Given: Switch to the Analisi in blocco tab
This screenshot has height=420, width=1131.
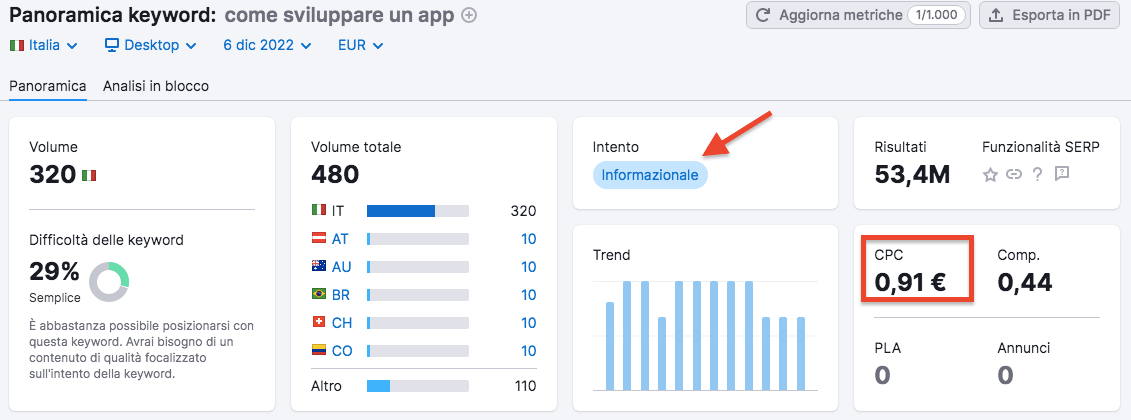Looking at the screenshot, I should [156, 86].
